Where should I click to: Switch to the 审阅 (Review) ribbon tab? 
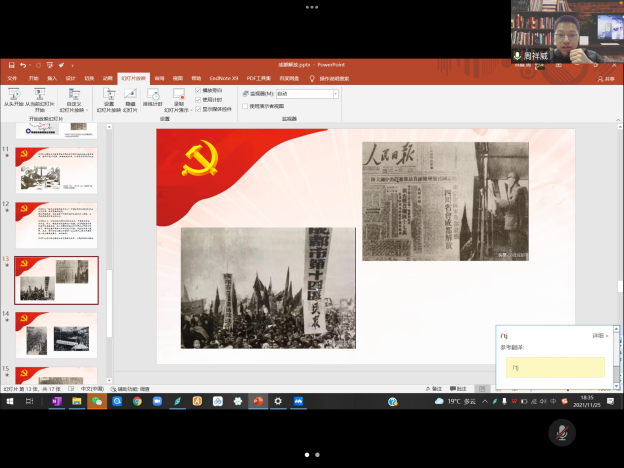pyautogui.click(x=160, y=78)
